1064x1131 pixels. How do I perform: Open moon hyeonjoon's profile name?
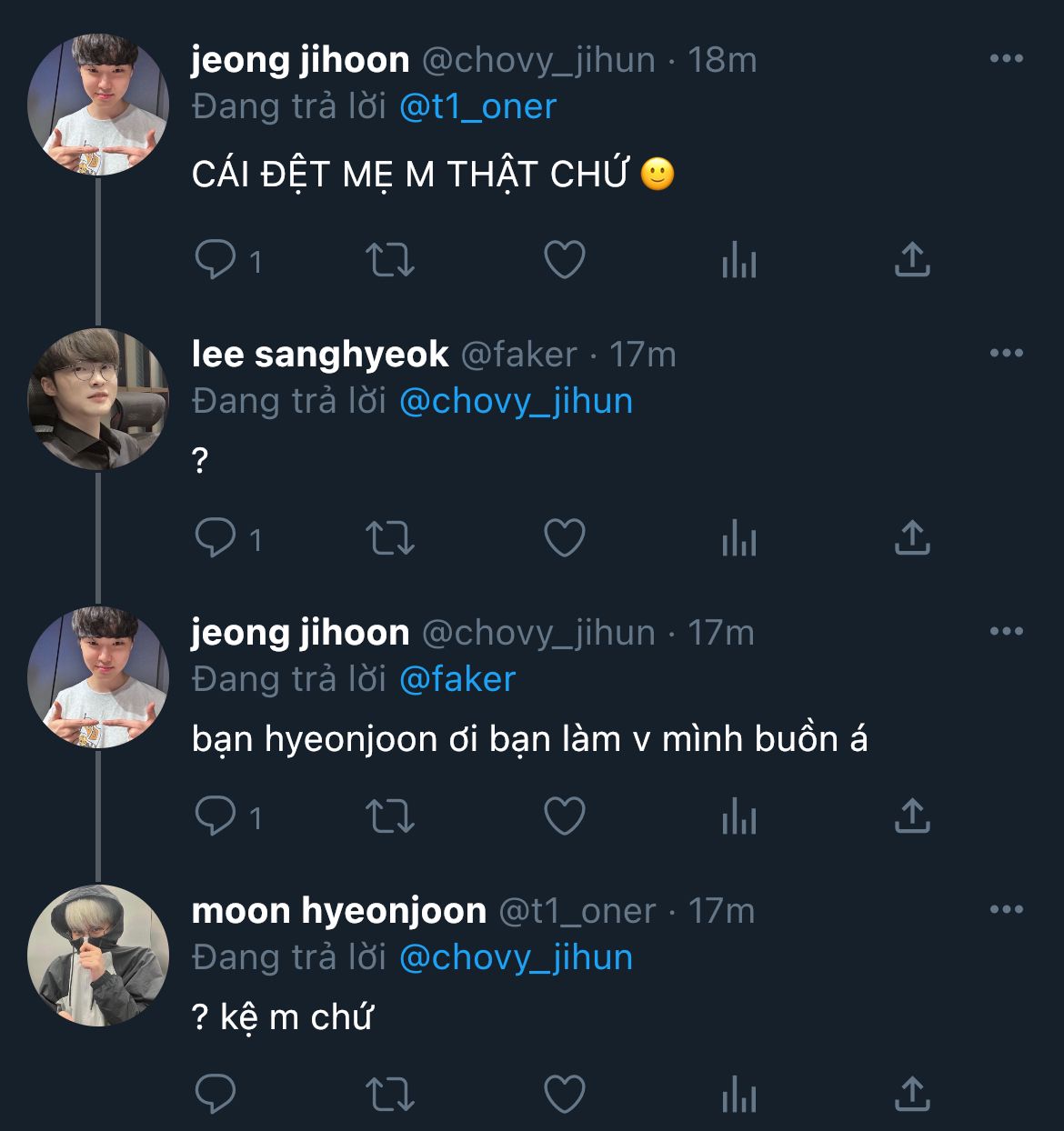[338, 911]
